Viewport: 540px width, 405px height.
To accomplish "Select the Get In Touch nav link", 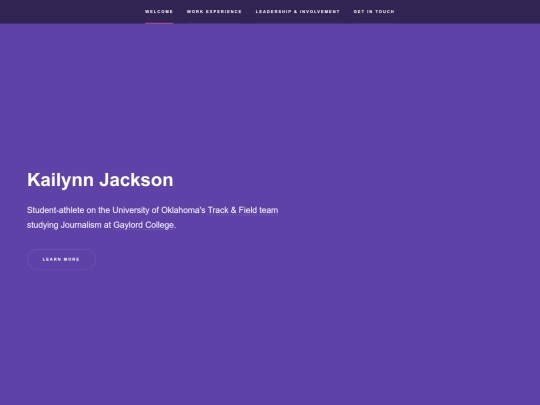I will 374,12.
